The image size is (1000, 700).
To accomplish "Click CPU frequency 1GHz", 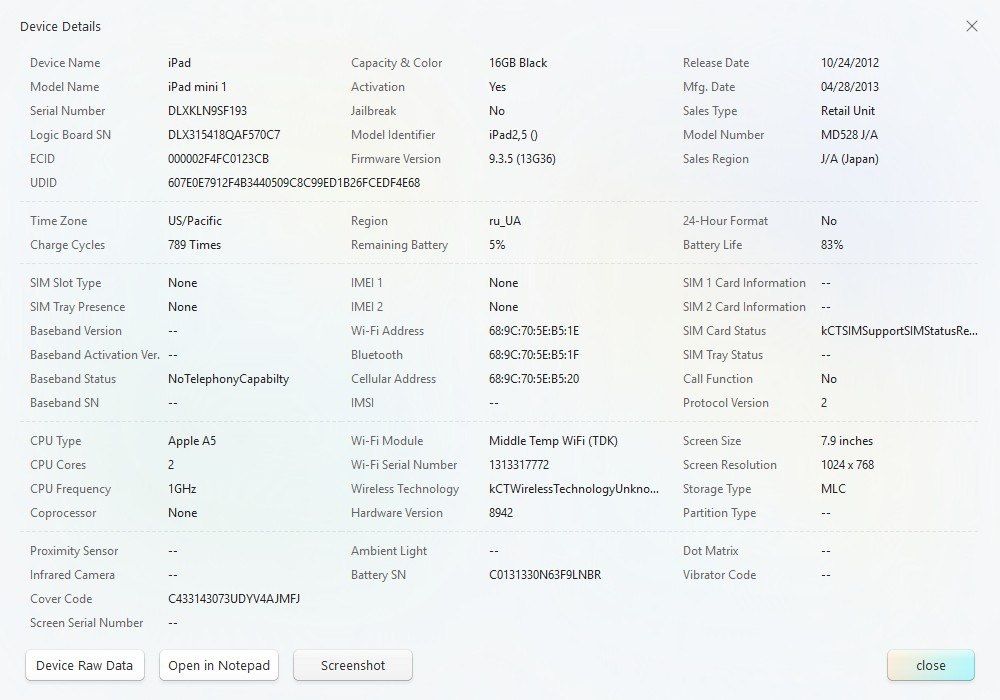I will (x=182, y=489).
